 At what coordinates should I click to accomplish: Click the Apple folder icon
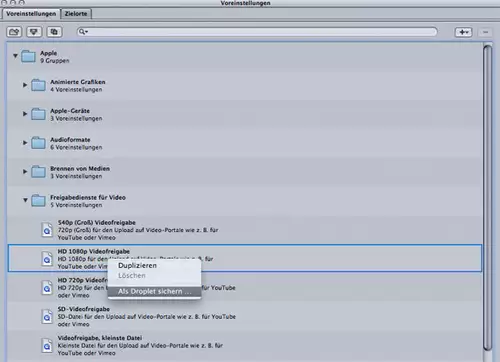pyautogui.click(x=28, y=56)
